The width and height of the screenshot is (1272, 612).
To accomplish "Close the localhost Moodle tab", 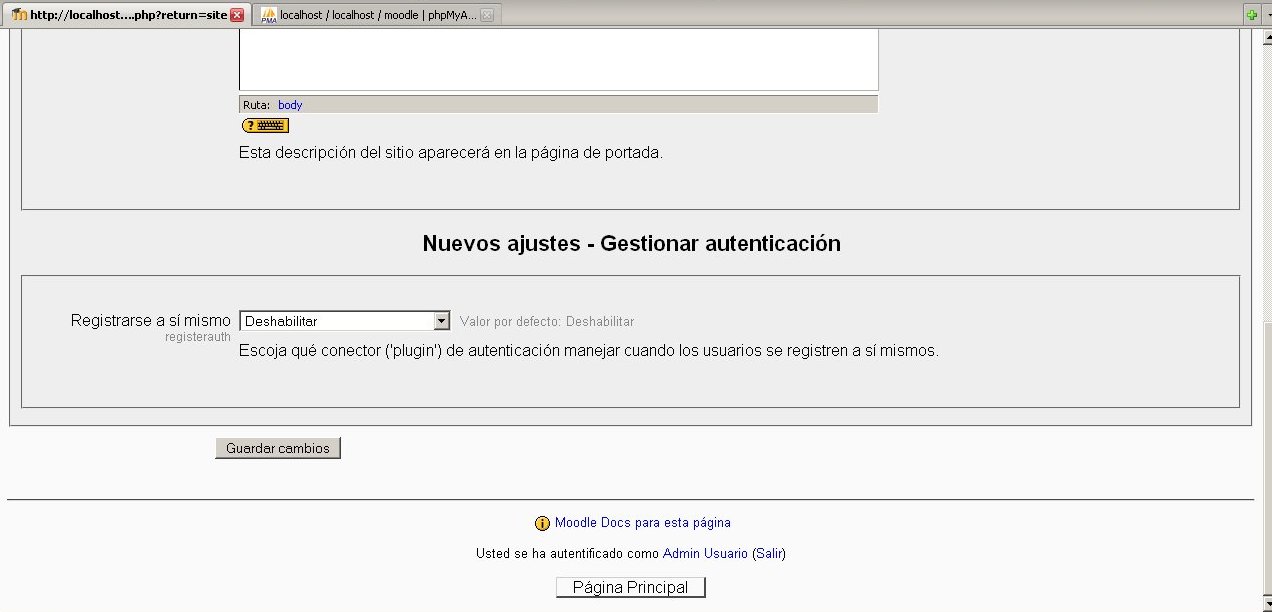I will pyautogui.click(x=237, y=15).
